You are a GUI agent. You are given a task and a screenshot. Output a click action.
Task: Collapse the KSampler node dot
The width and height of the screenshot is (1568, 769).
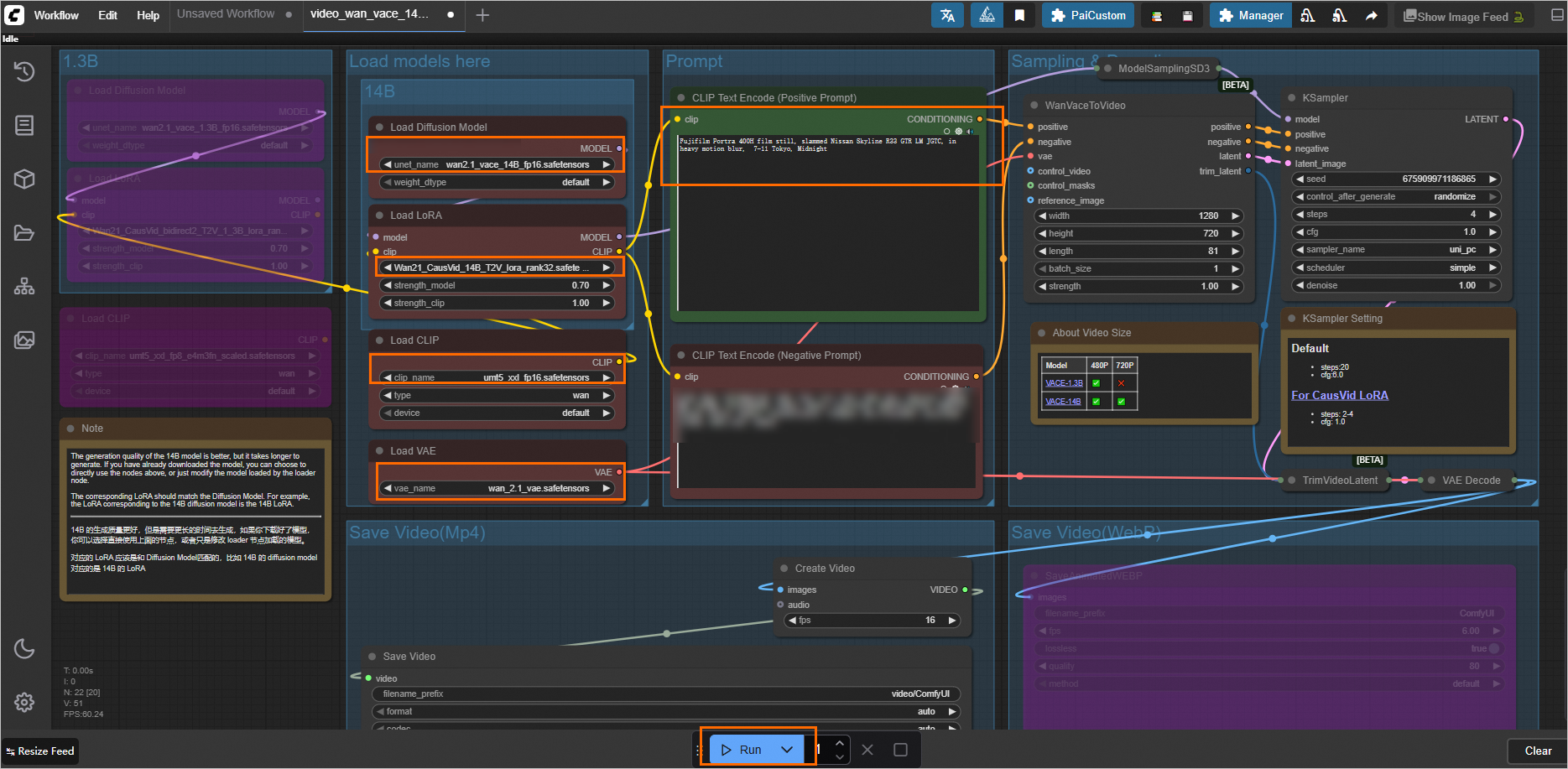(1292, 97)
